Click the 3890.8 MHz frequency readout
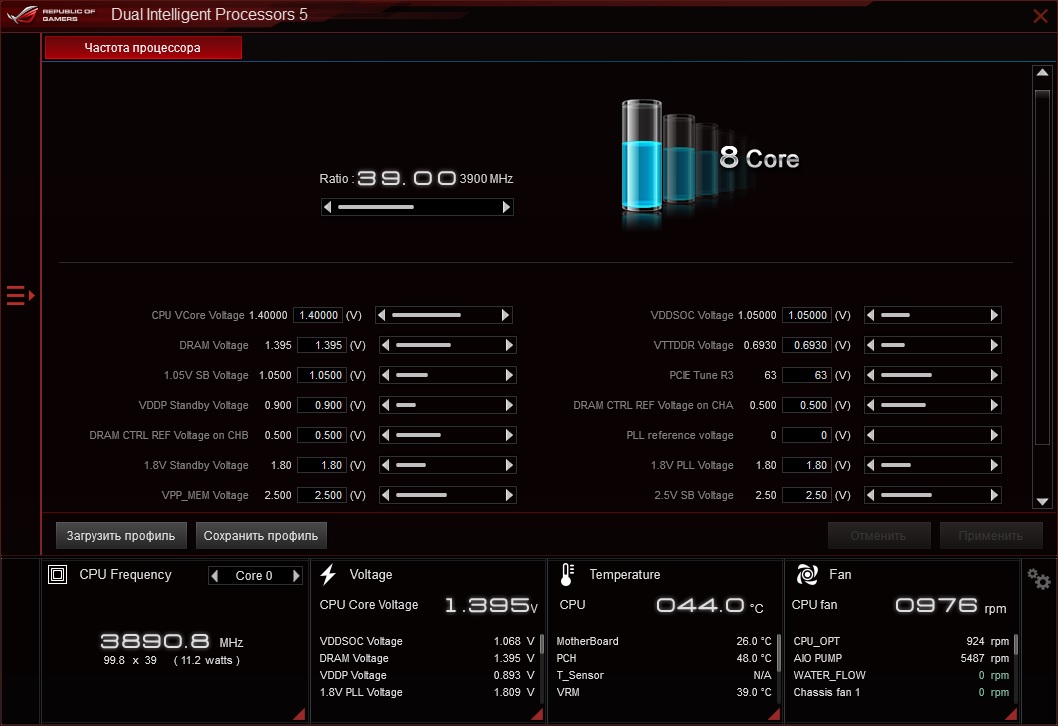Image resolution: width=1058 pixels, height=726 pixels. 171,641
